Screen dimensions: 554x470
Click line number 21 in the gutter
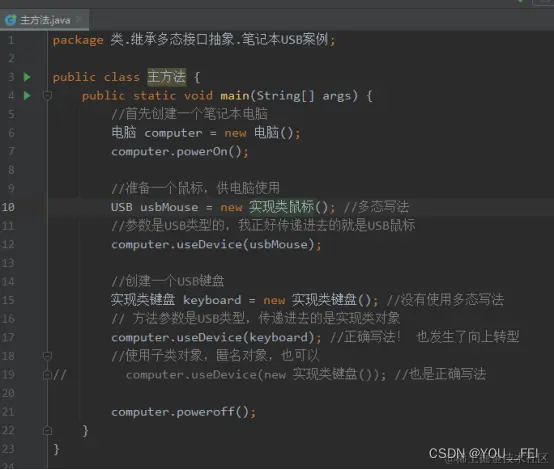8,412
